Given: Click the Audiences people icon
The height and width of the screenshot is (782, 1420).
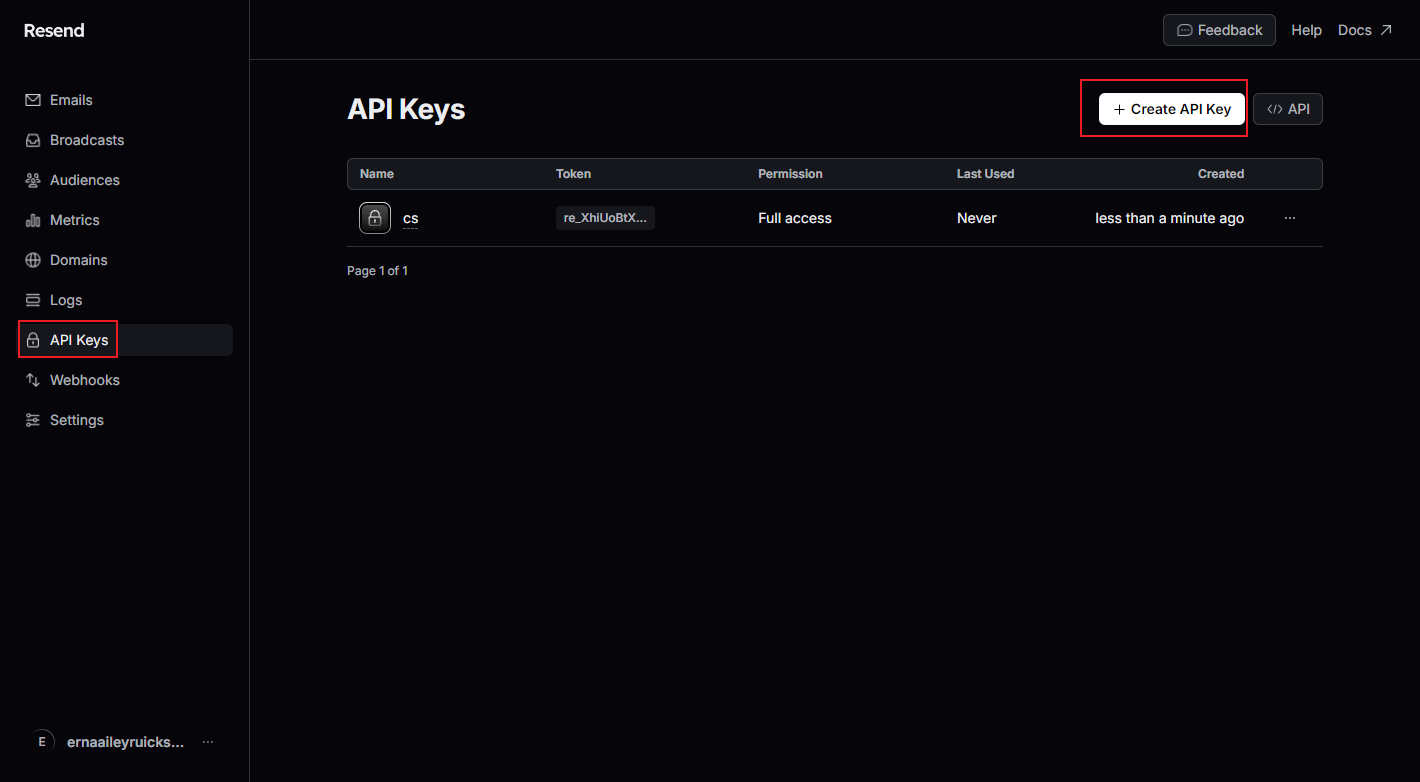Looking at the screenshot, I should coord(33,180).
